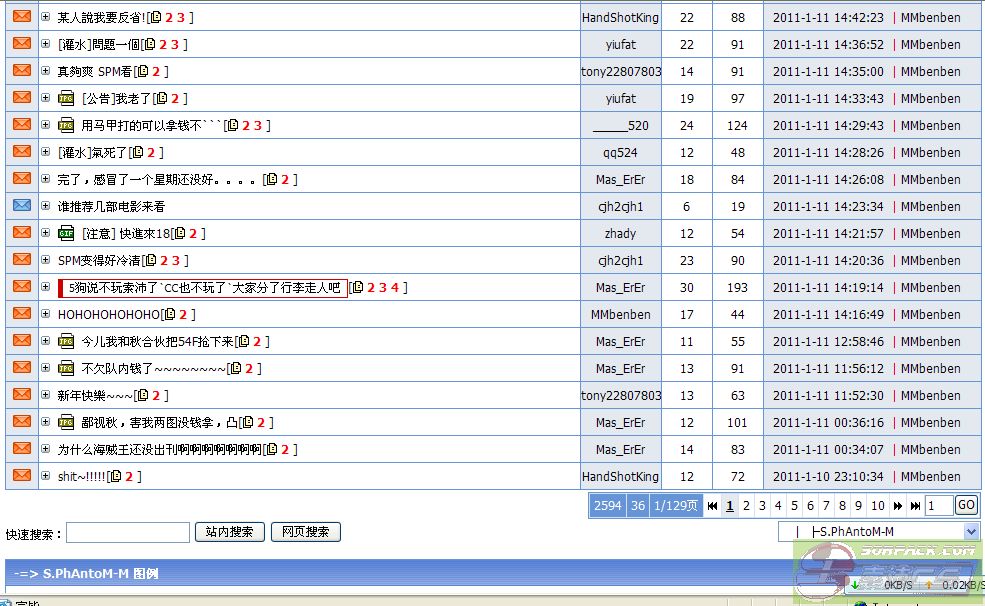Expand the SPM变得好冷清 thread with plus box
This screenshot has height=606, width=985.
[x=45, y=260]
